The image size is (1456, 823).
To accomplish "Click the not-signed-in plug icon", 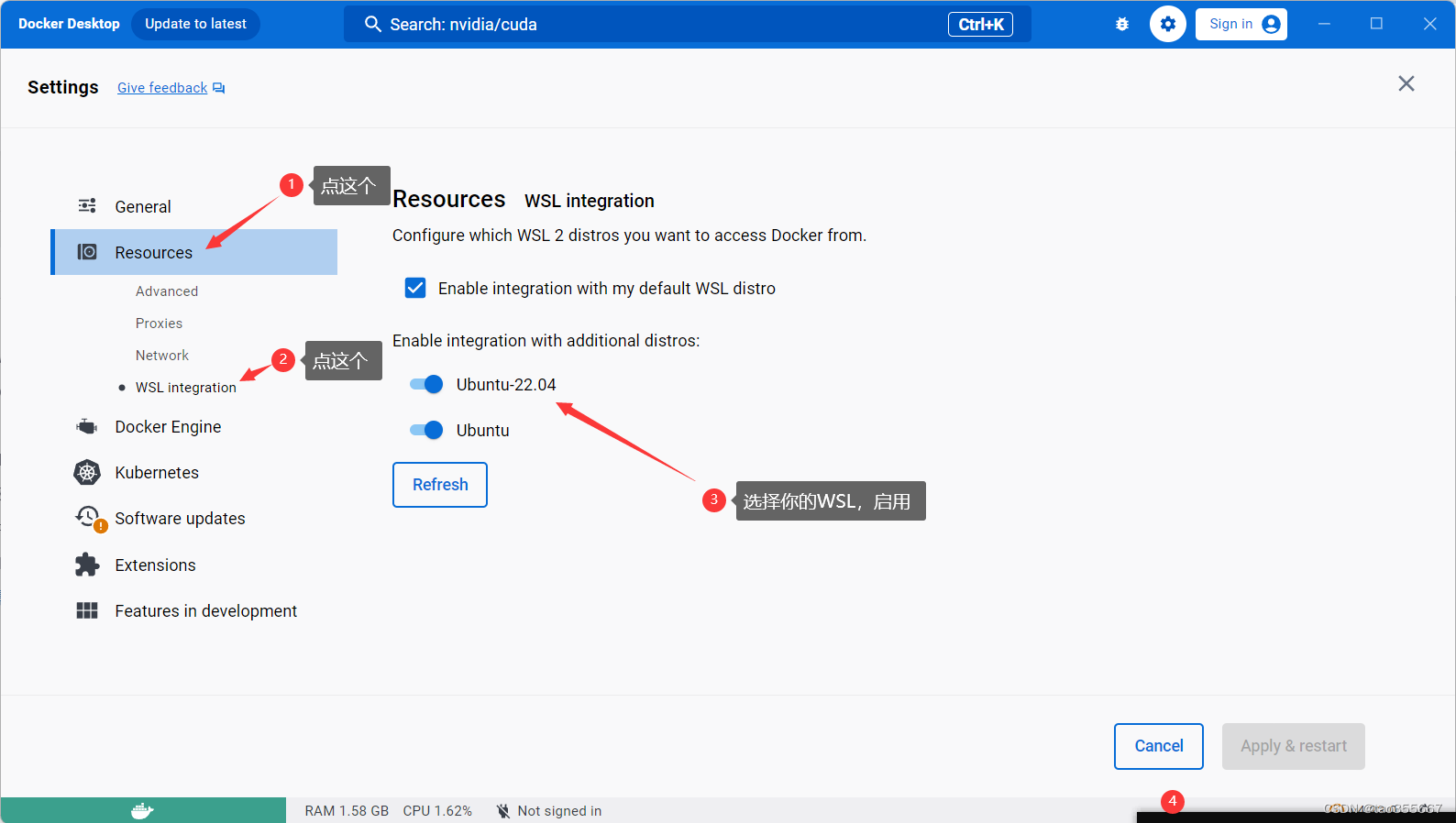I will point(502,811).
